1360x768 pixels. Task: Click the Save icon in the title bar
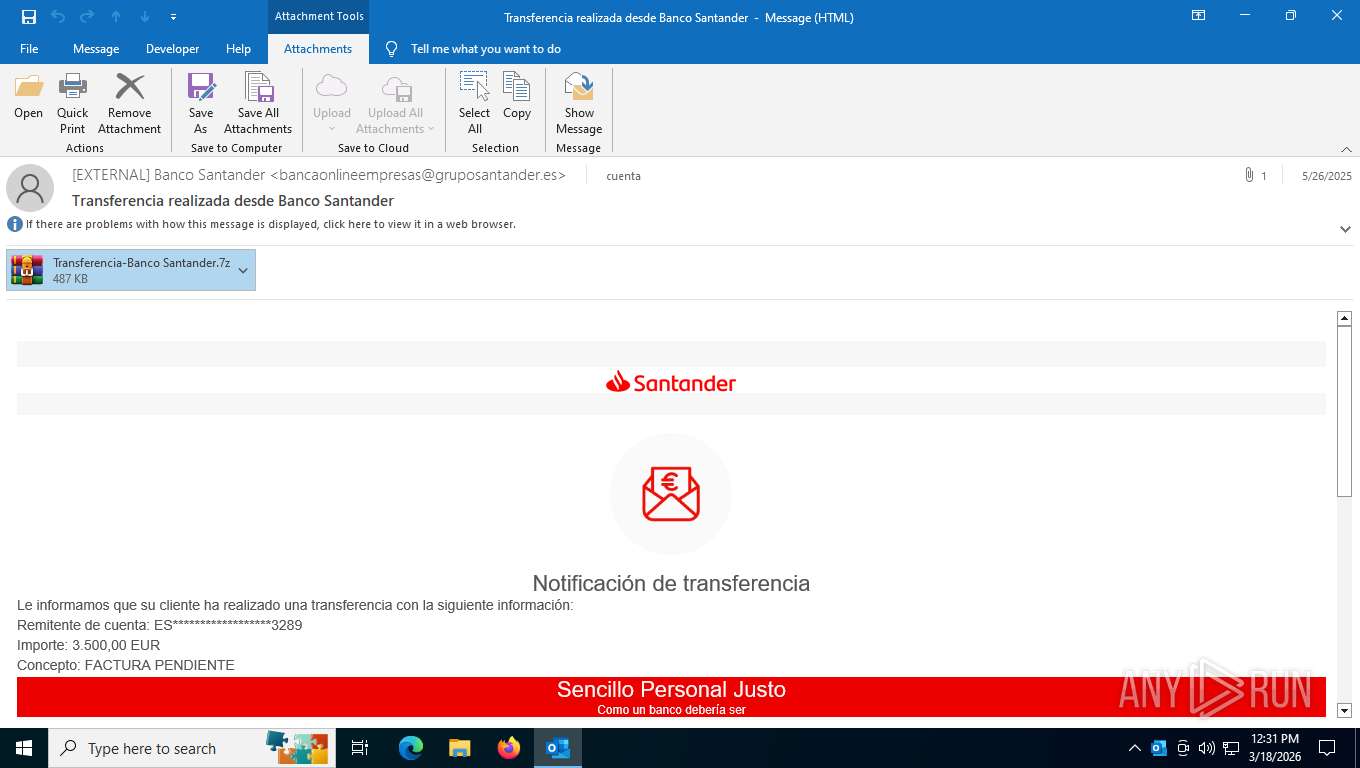click(29, 16)
